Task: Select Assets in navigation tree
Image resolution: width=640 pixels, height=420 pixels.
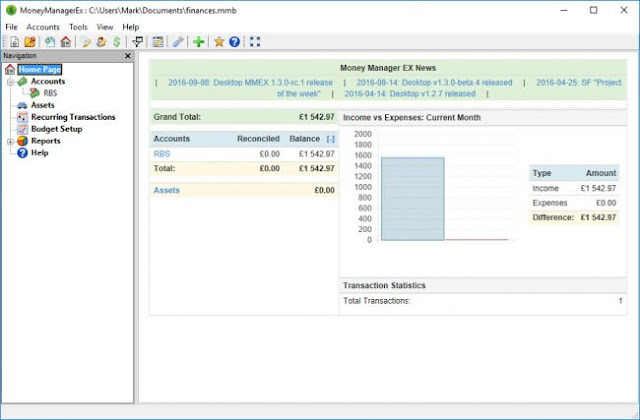Action: [42, 105]
